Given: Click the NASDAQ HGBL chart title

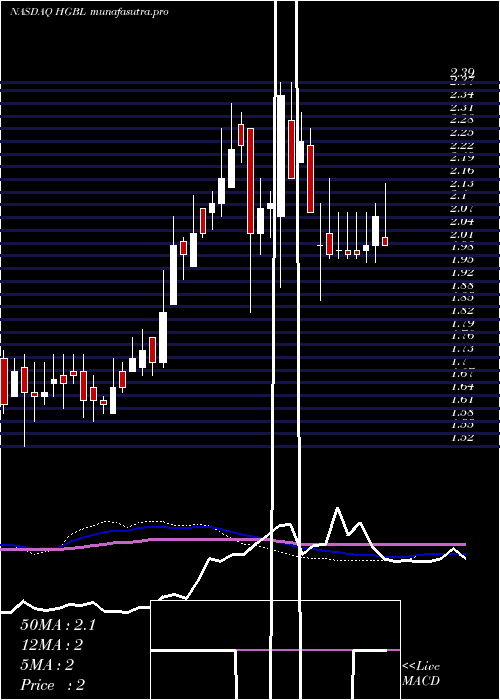Looking at the screenshot, I should point(89,12).
